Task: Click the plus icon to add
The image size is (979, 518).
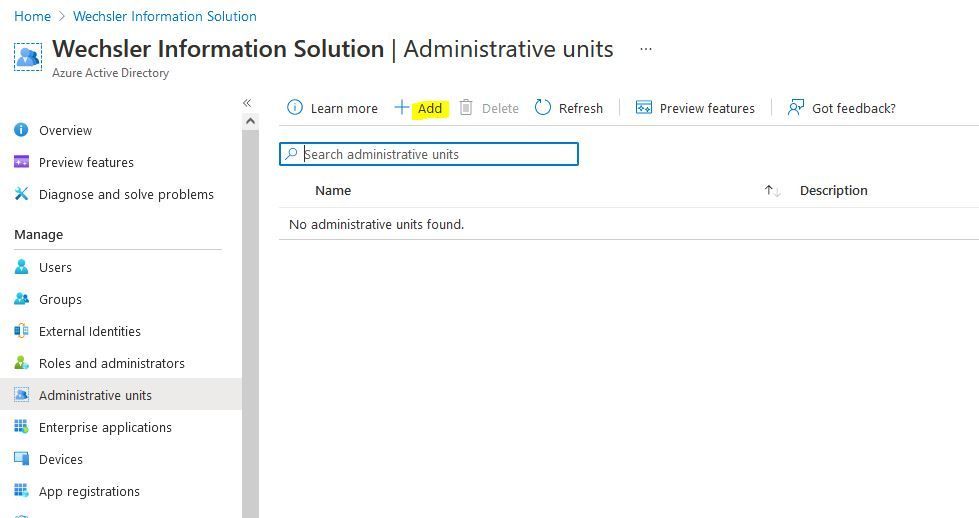Action: coord(401,107)
